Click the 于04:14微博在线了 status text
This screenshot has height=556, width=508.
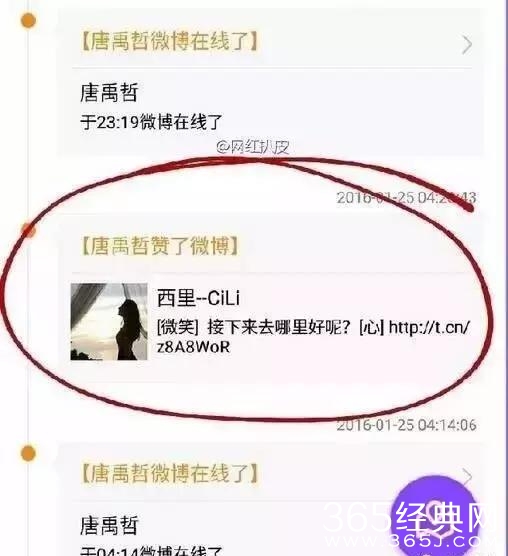[x=151, y=551]
